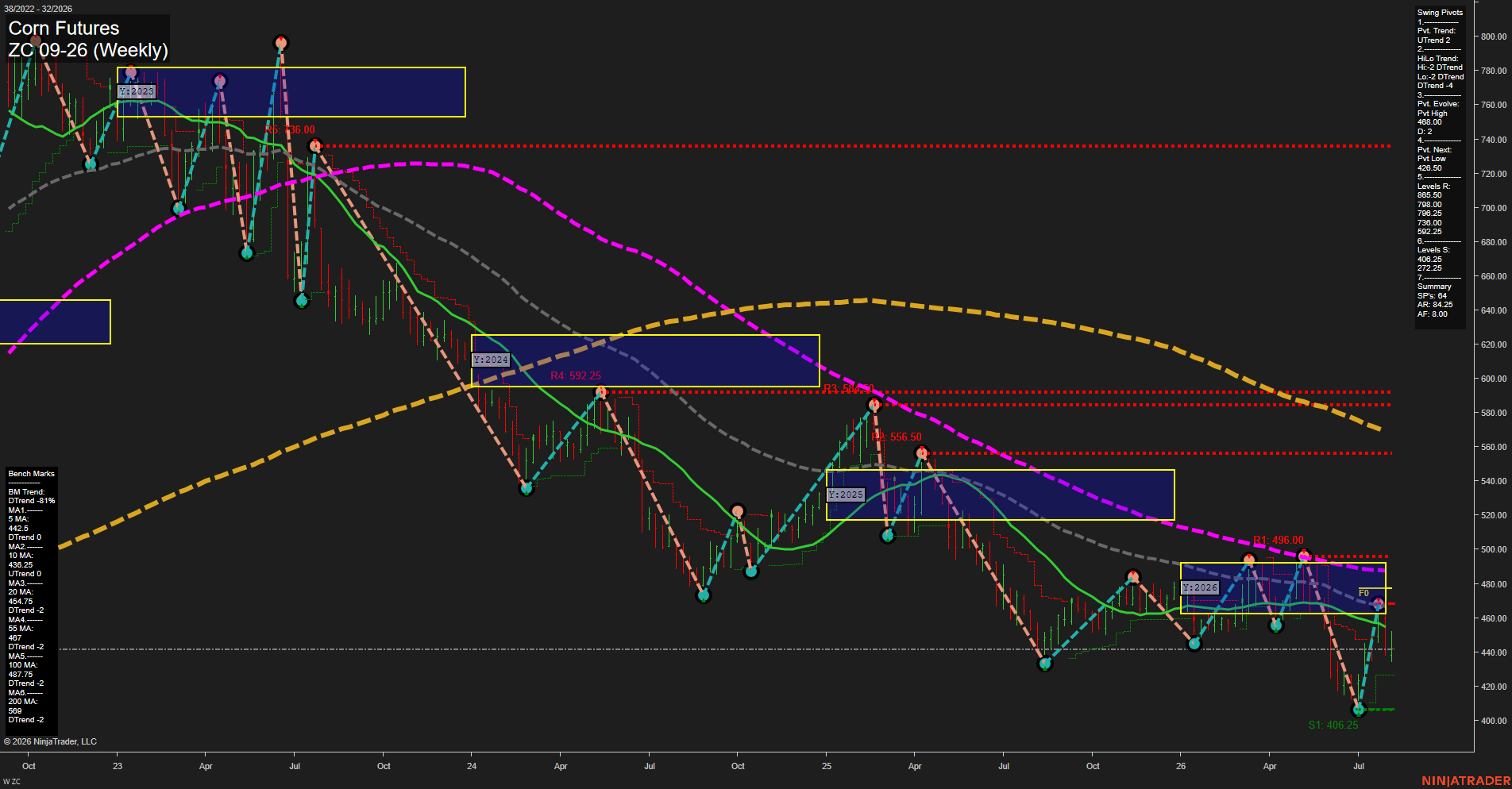Click the F0 marker label
Viewport: 1512px width, 789px height.
tap(1363, 593)
